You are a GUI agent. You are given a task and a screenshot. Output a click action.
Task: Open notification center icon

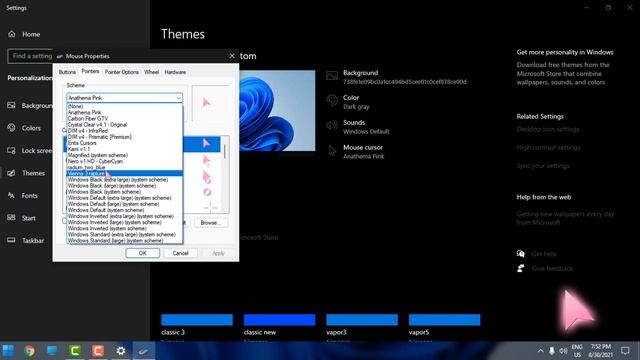tap(625, 351)
